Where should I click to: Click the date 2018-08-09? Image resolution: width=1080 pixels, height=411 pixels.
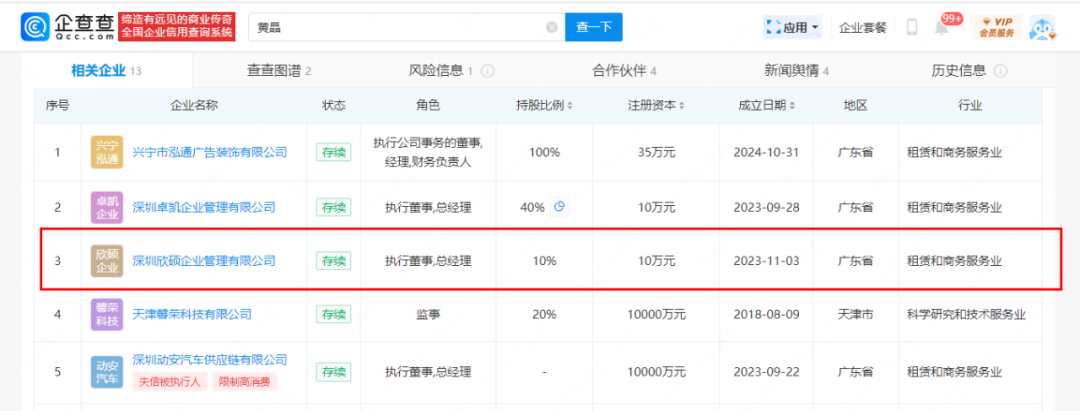(x=766, y=315)
